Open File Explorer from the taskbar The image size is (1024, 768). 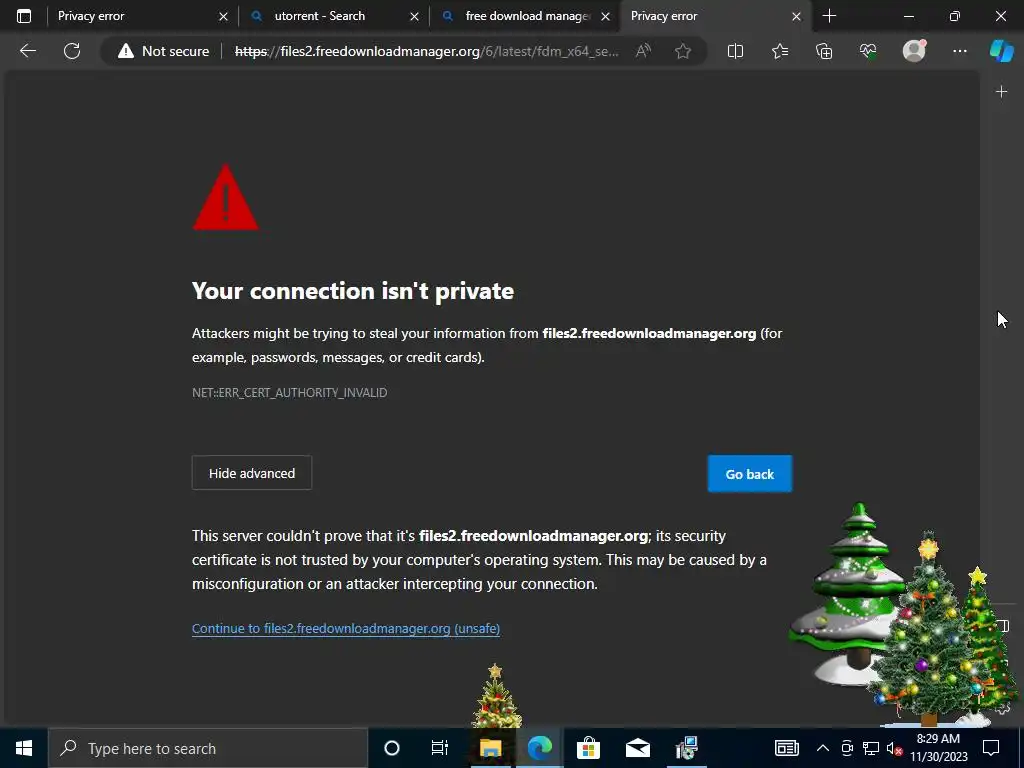tap(490, 748)
